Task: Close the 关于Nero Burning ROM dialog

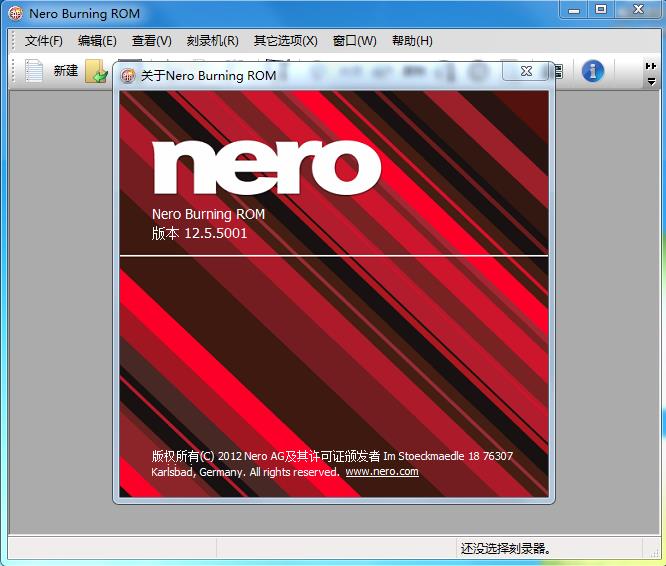Action: (526, 71)
